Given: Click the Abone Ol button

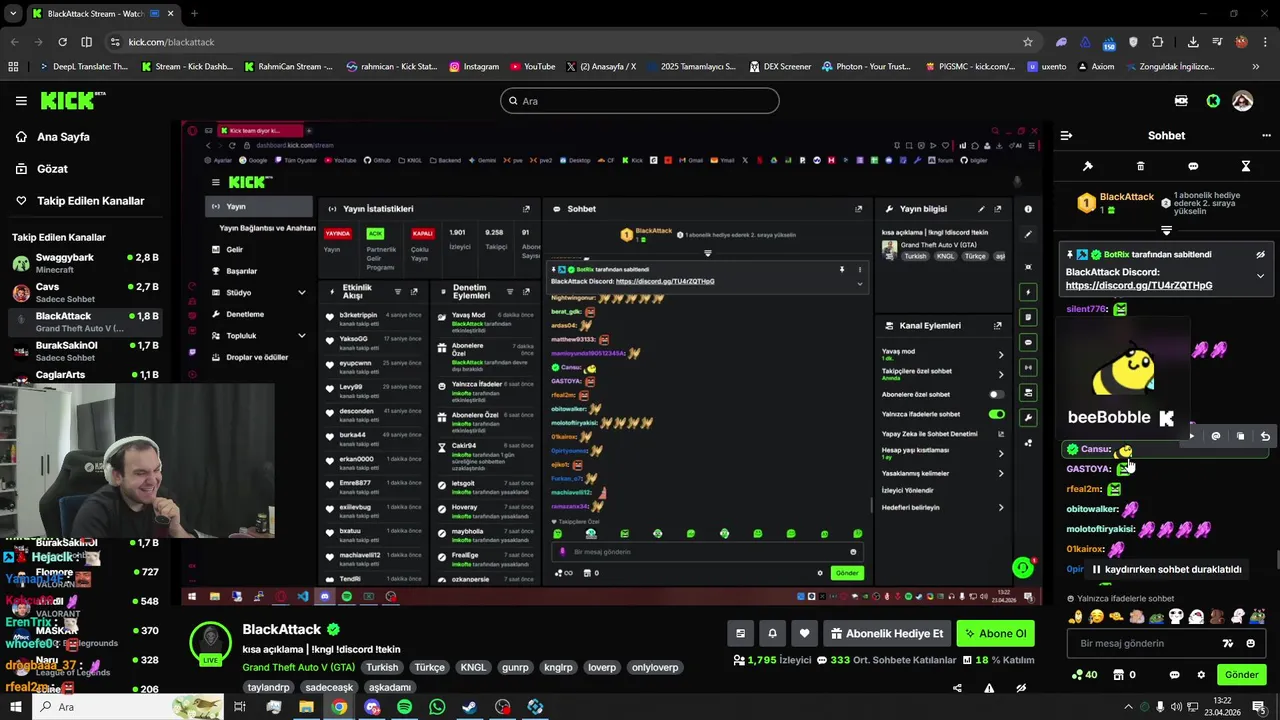Looking at the screenshot, I should [995, 633].
